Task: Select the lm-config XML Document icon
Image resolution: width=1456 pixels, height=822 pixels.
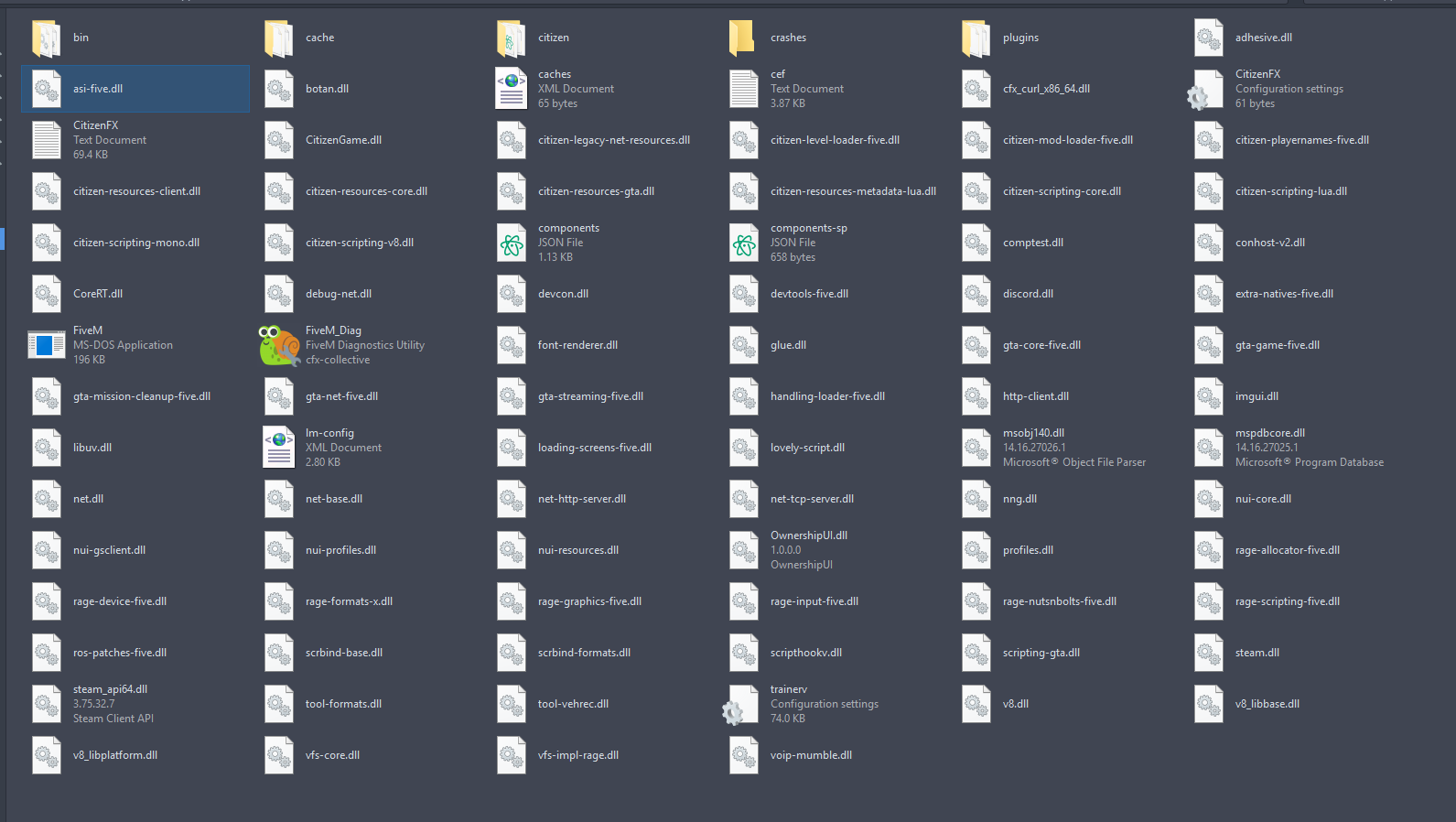Action: point(278,448)
